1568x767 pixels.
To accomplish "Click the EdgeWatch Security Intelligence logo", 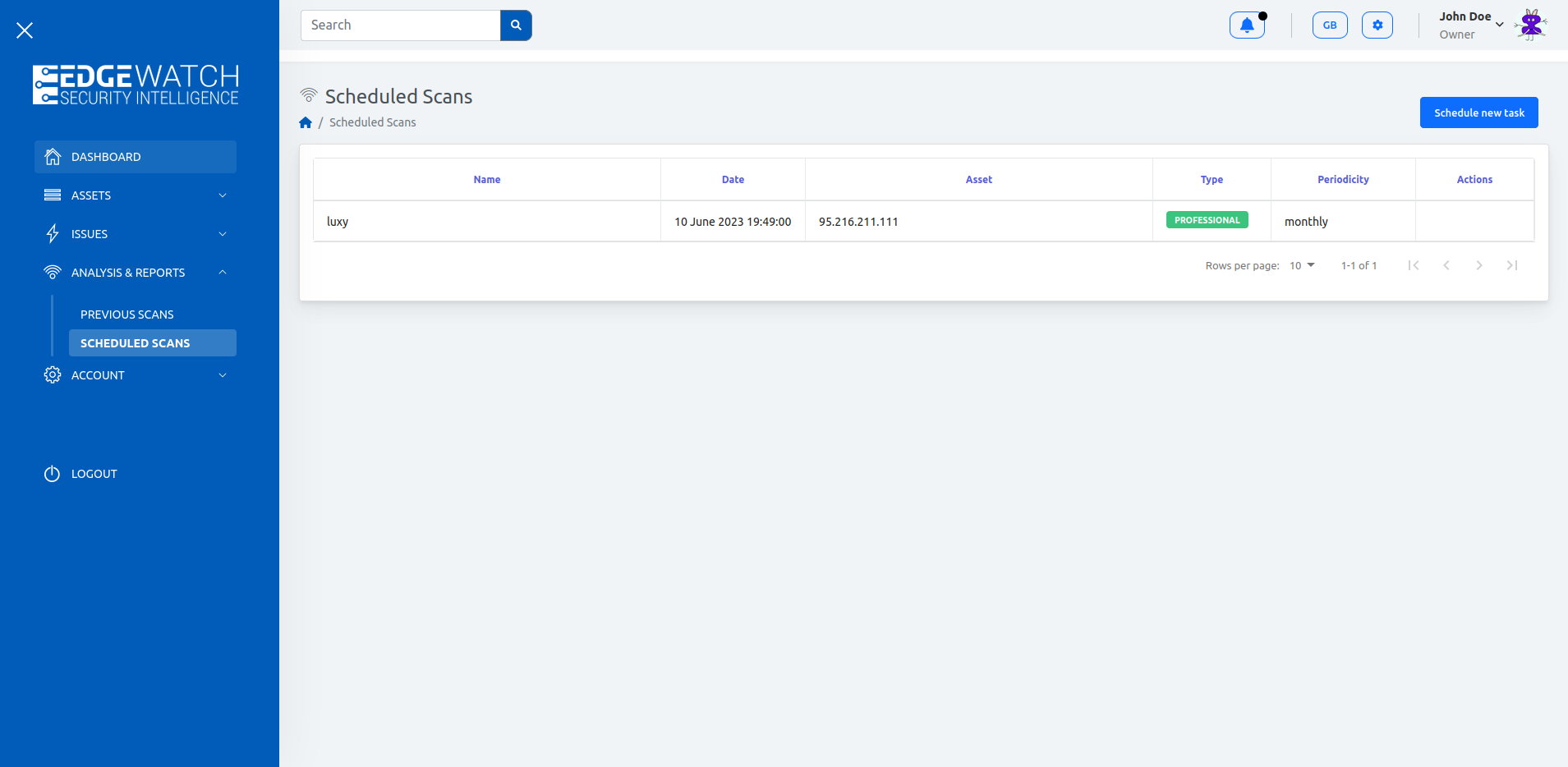I will pos(136,85).
